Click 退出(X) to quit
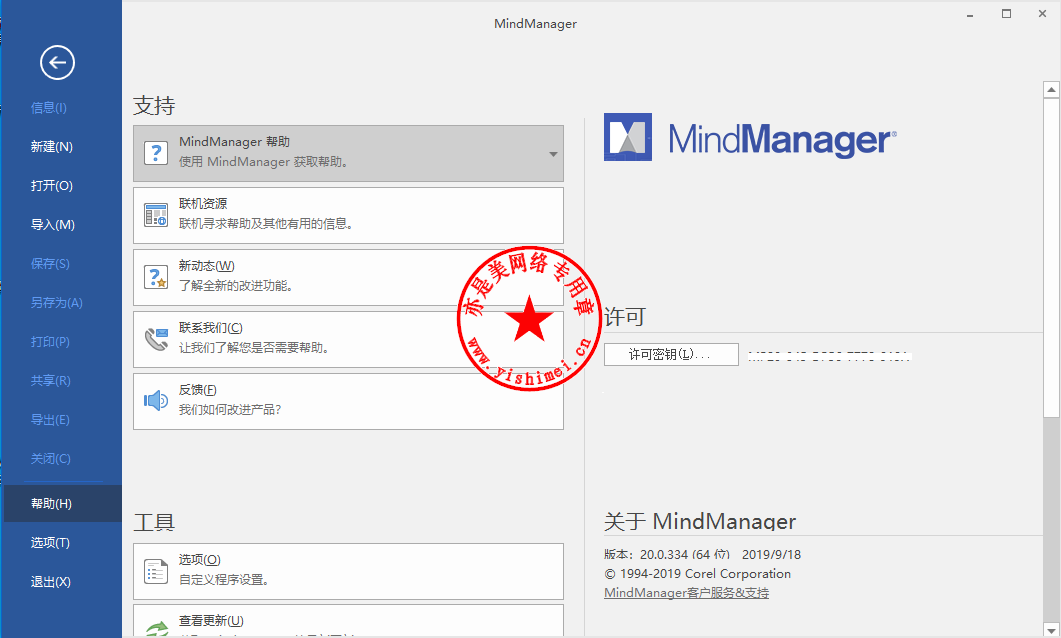Screen dimensions: 1061x638 click(x=51, y=582)
